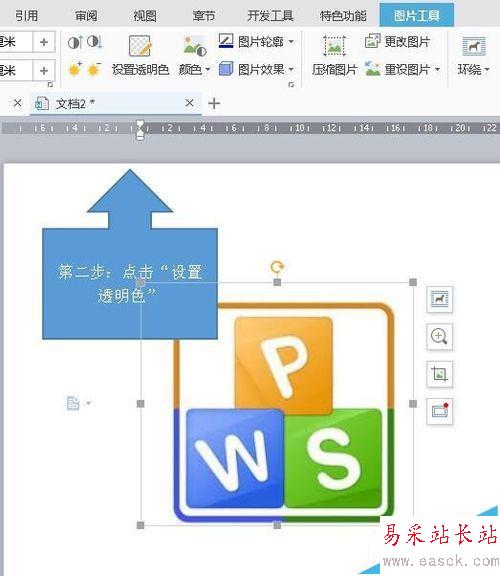Switch to the 开发工具 tab
500x576 pixels.
(x=270, y=15)
